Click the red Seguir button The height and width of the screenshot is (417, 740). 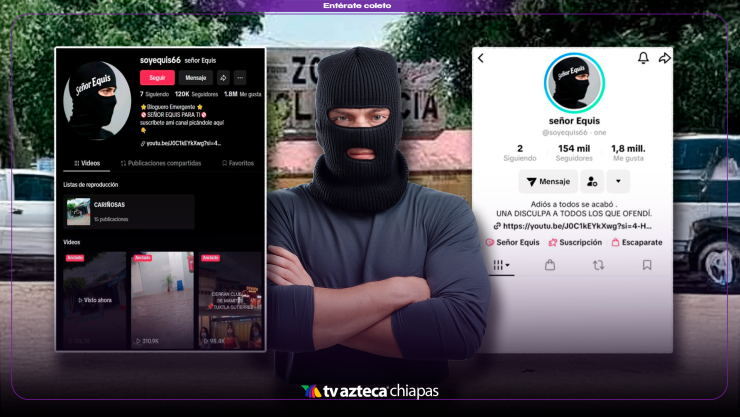pyautogui.click(x=157, y=77)
